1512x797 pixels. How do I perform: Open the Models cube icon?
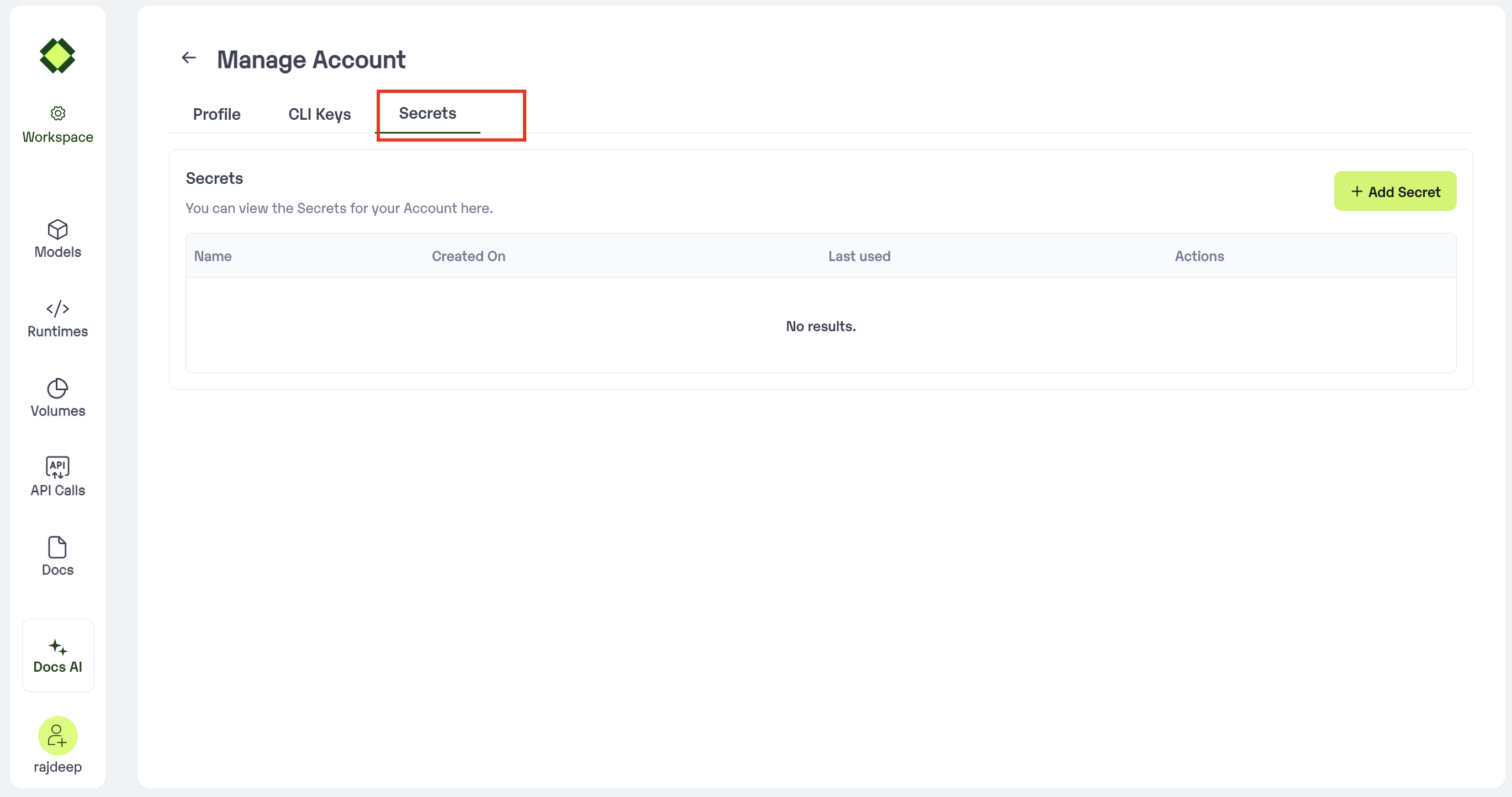point(57,229)
